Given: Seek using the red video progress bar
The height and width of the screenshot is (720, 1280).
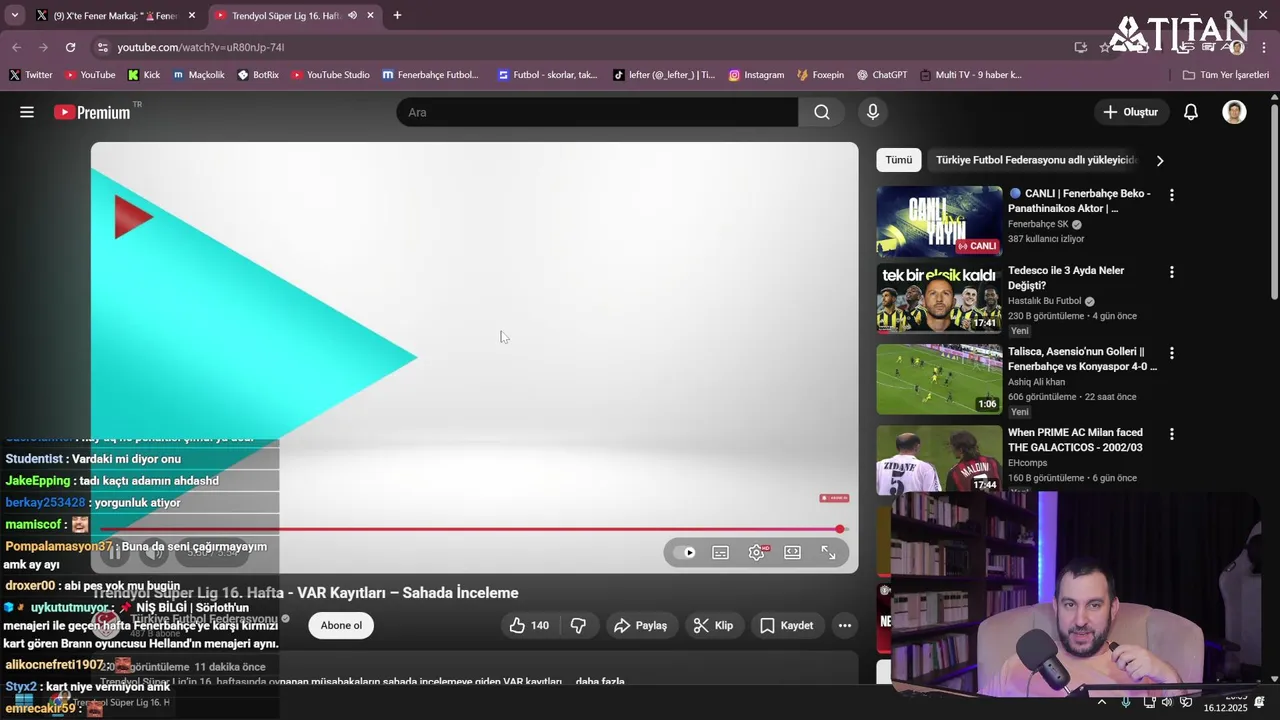Looking at the screenshot, I should [472, 529].
